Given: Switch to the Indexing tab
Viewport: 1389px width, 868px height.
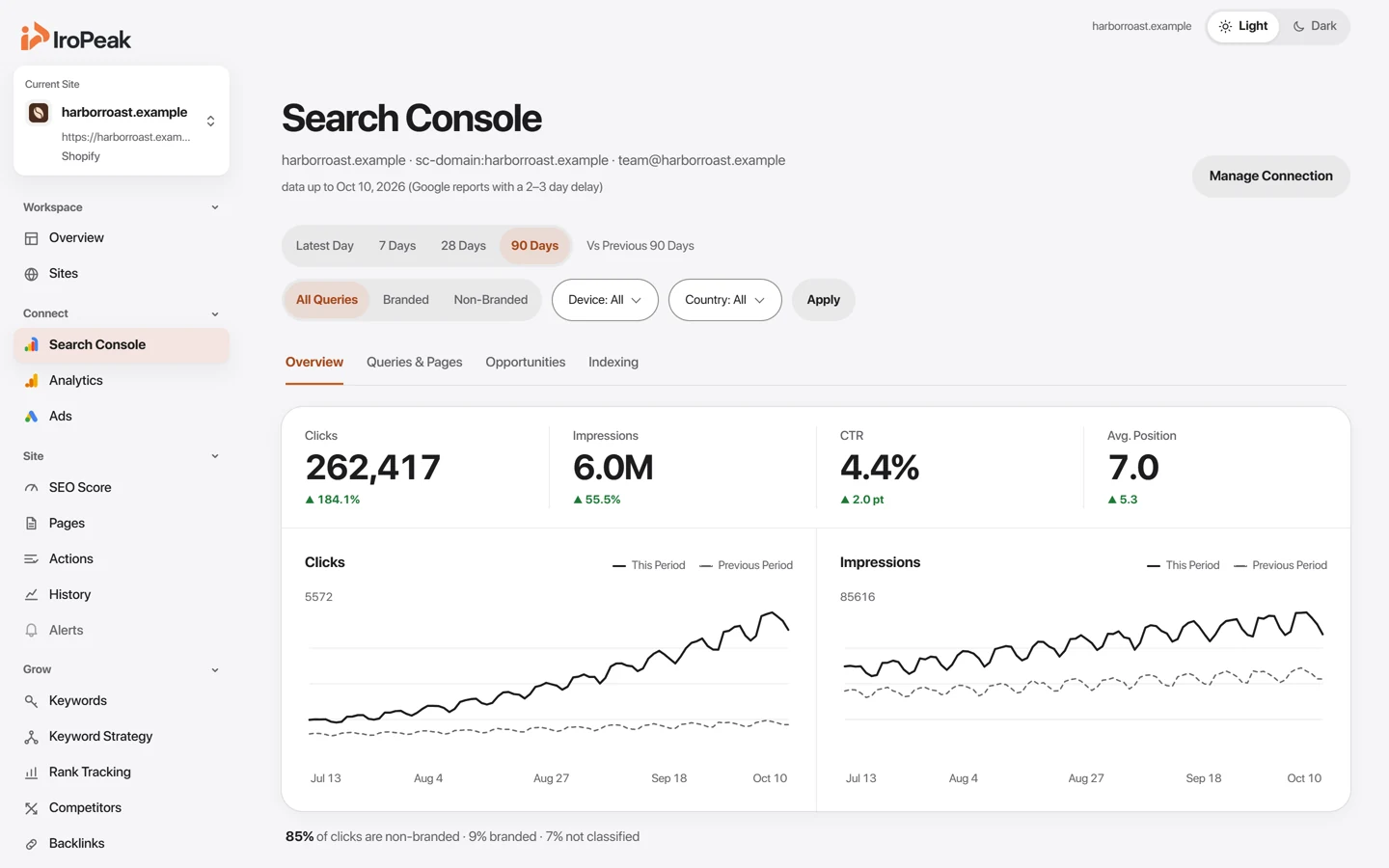Looking at the screenshot, I should (x=613, y=363).
